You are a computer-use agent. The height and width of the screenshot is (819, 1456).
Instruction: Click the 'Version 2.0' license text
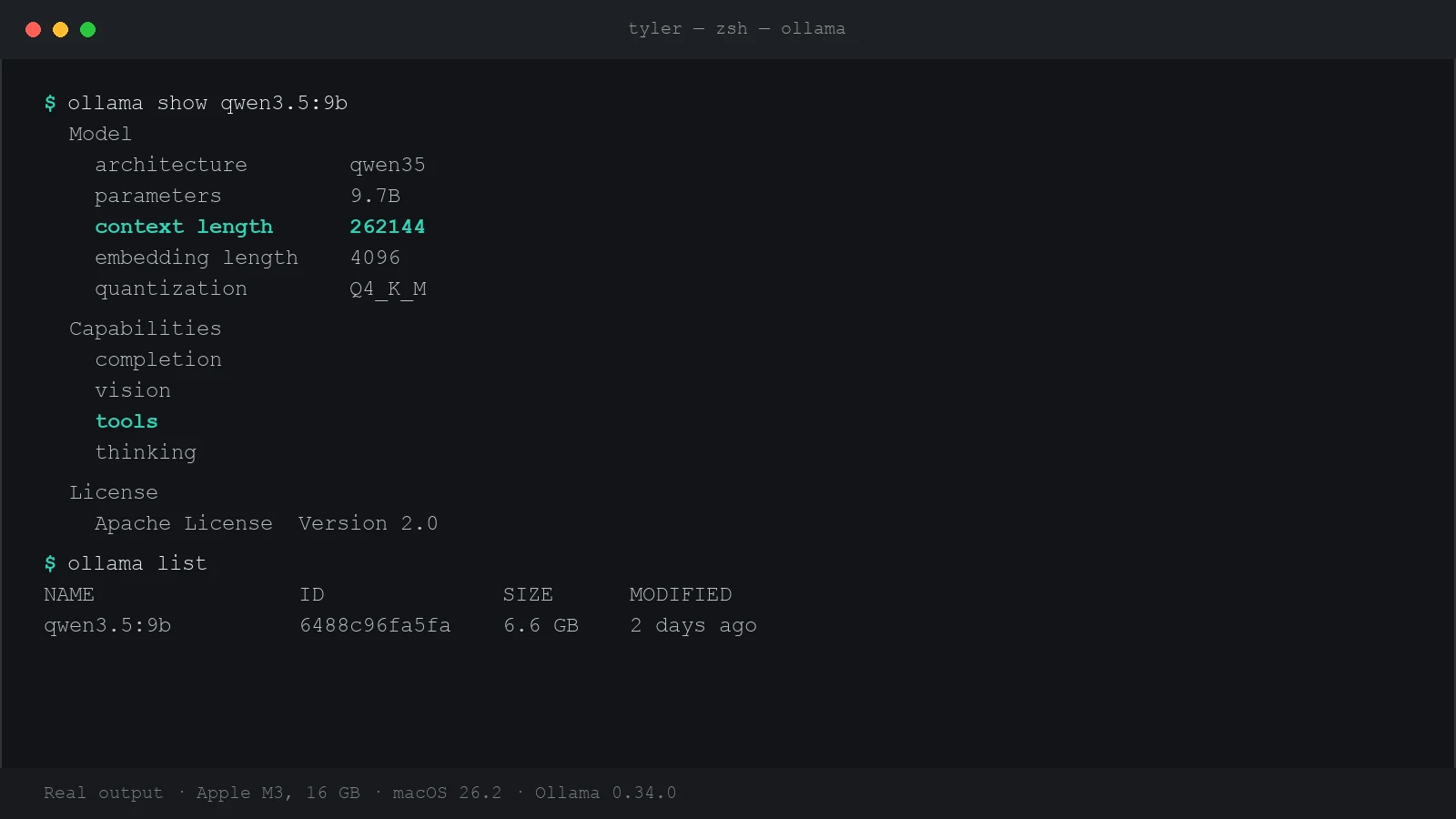coord(369,523)
